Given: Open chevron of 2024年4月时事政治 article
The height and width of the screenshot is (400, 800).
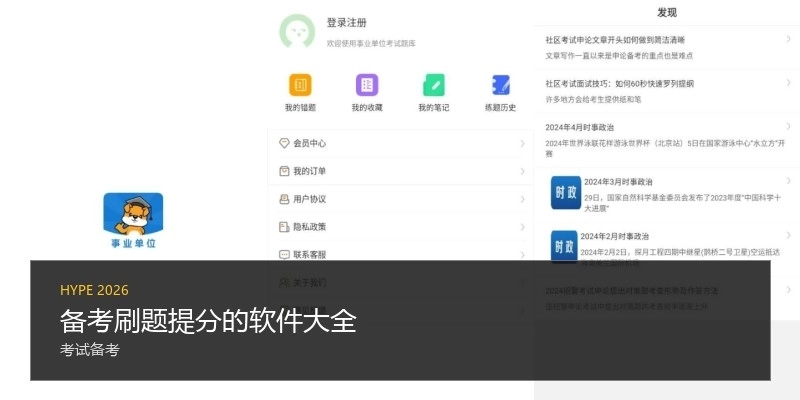Looking at the screenshot, I should click(x=789, y=126).
